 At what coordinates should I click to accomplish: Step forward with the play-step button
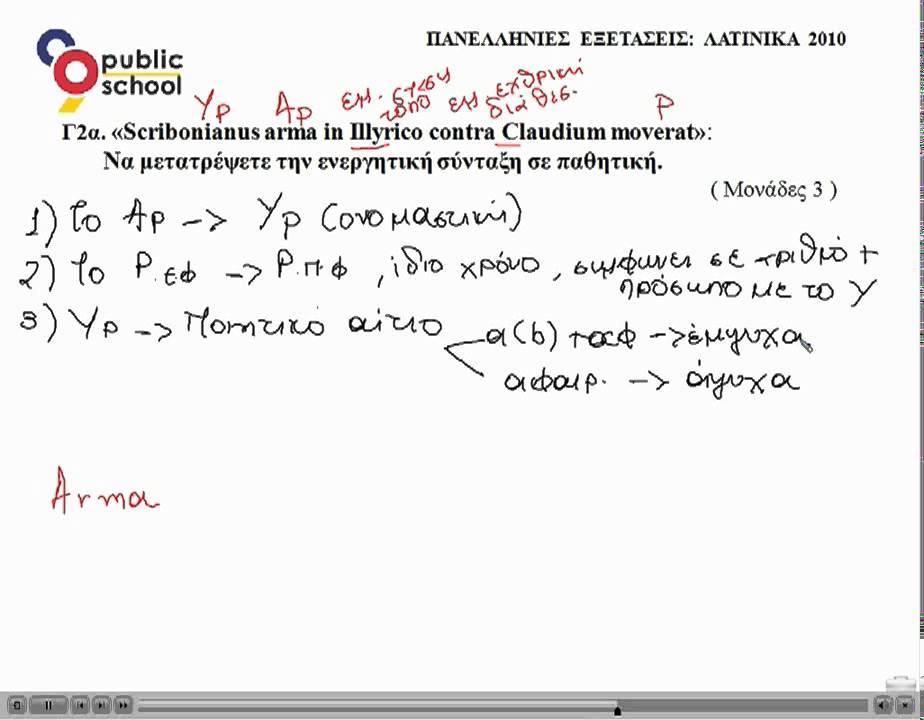pyautogui.click(x=101, y=705)
